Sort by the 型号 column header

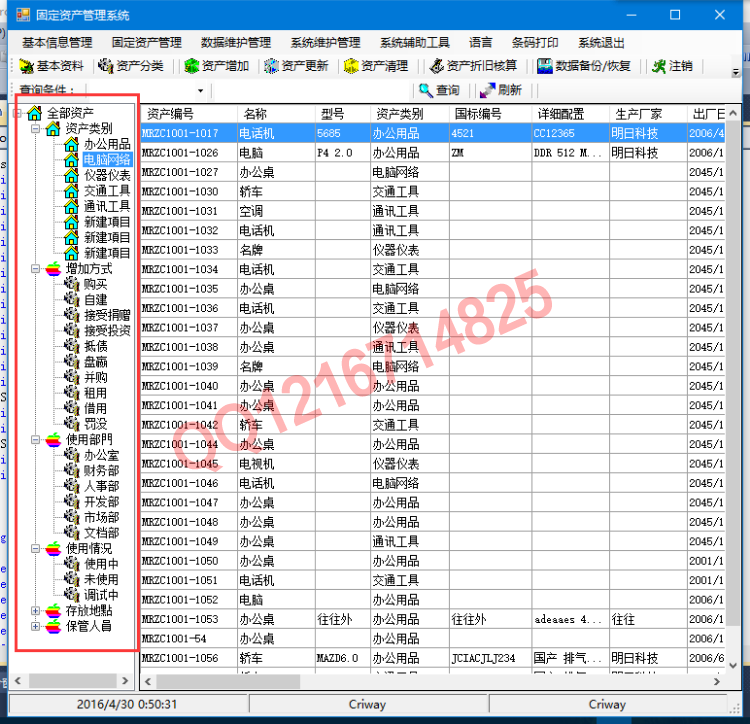click(342, 114)
